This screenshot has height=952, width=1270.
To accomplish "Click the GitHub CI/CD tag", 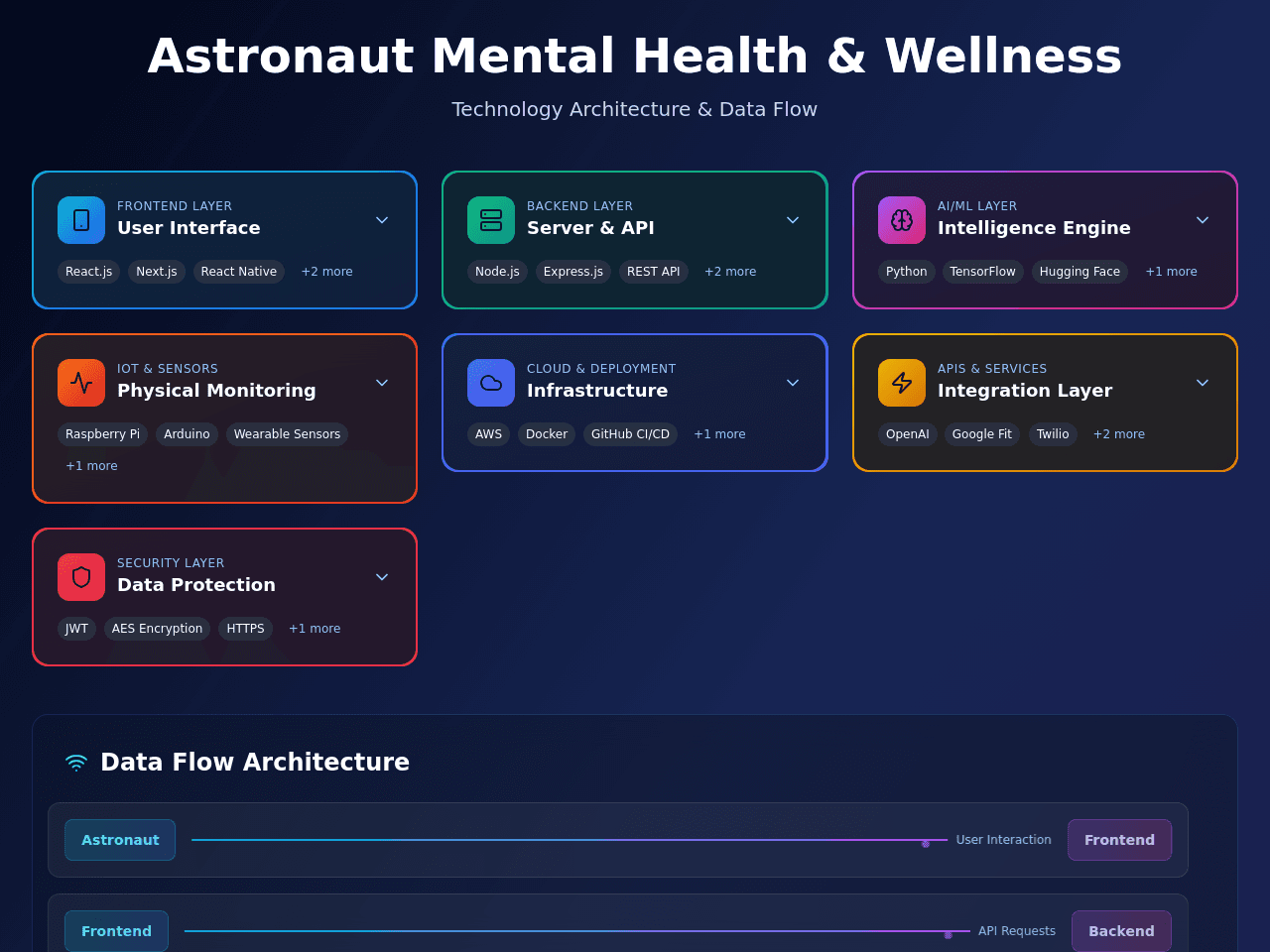I will coord(631,434).
